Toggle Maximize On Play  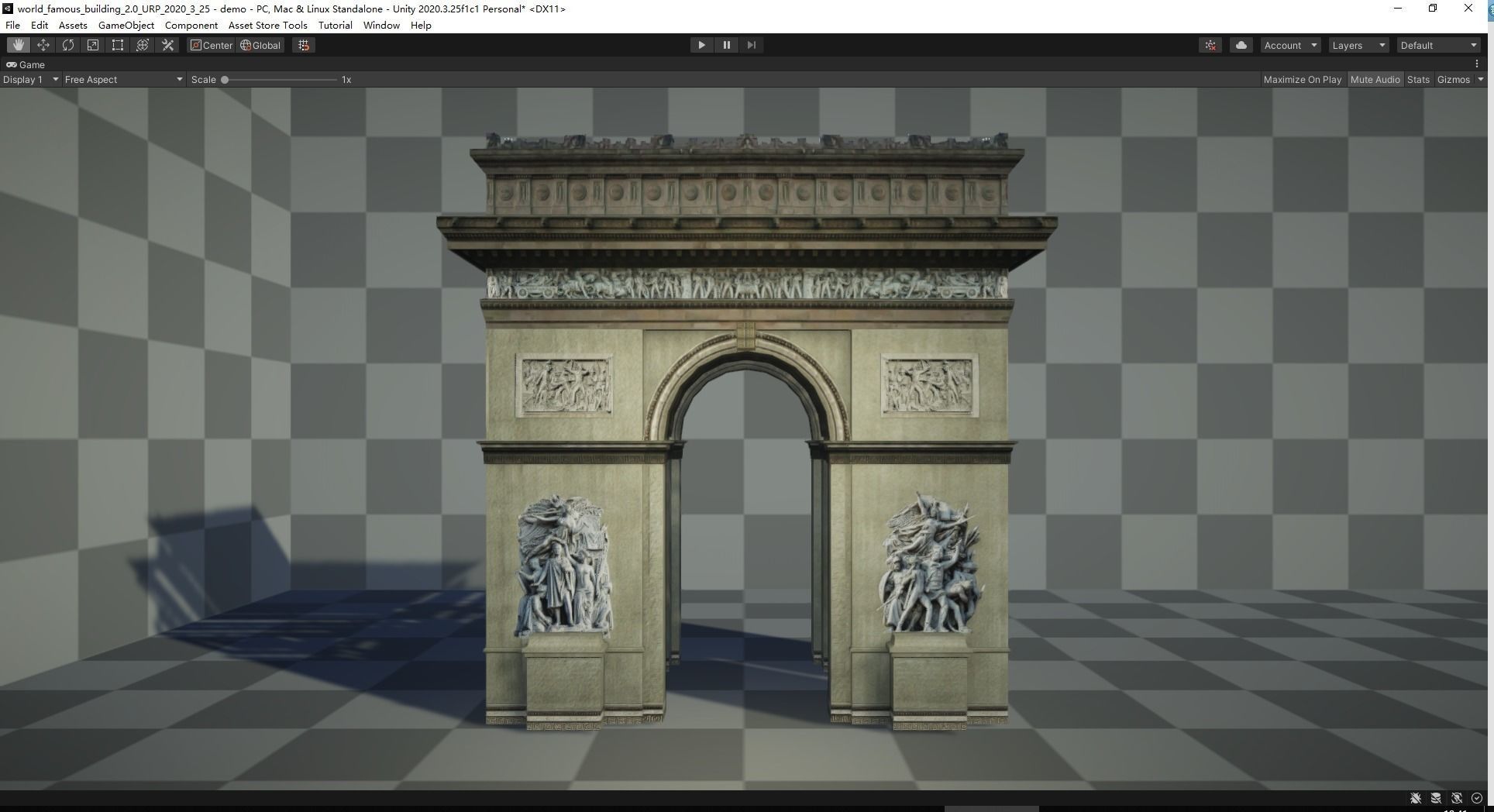coord(1302,79)
